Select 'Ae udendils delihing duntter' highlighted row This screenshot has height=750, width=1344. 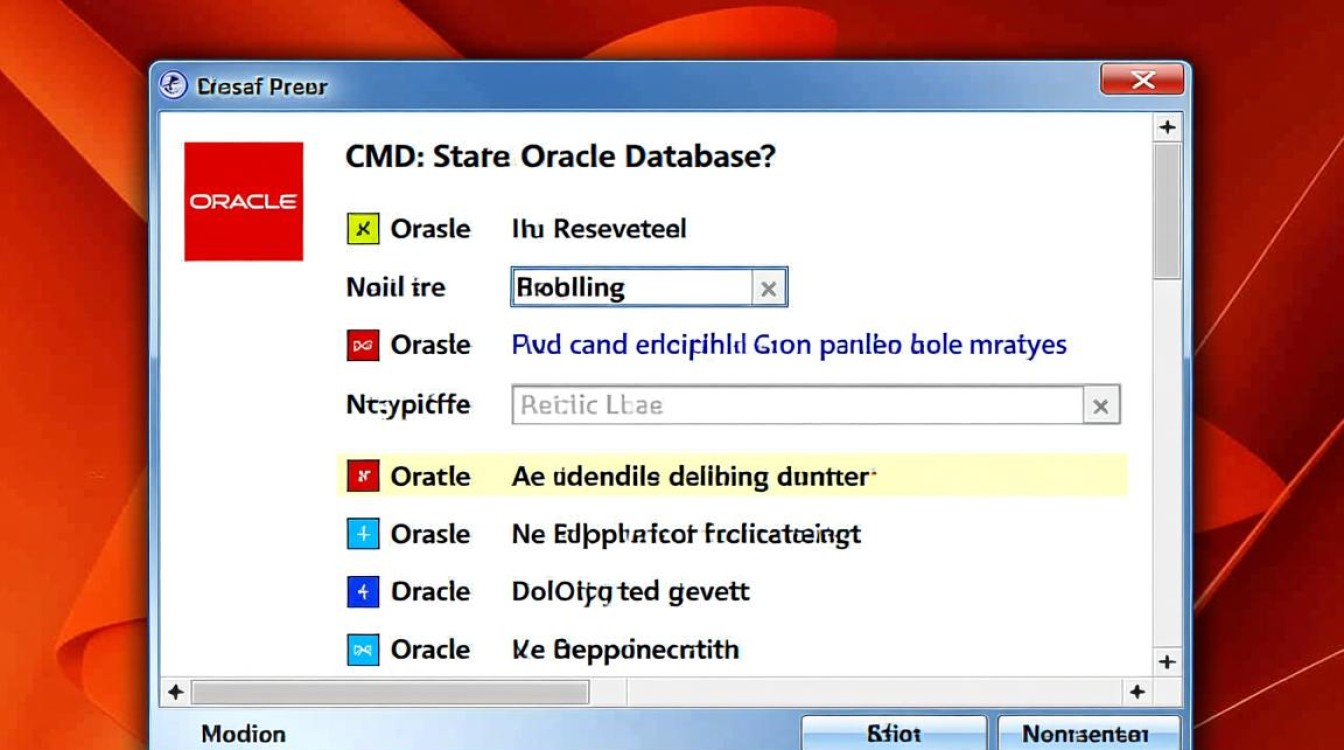pos(732,476)
